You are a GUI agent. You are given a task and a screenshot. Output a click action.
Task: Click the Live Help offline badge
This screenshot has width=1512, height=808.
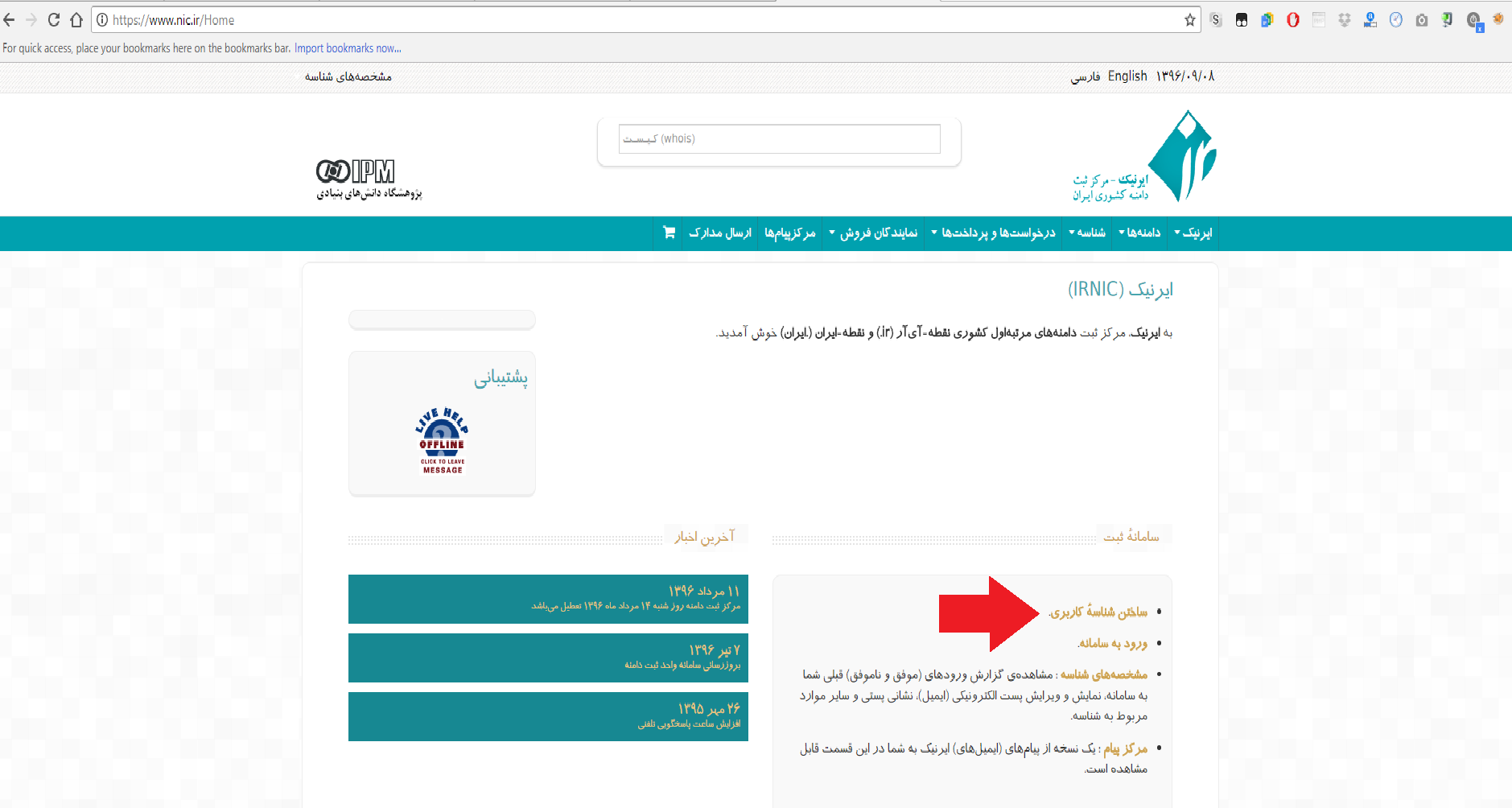(442, 441)
